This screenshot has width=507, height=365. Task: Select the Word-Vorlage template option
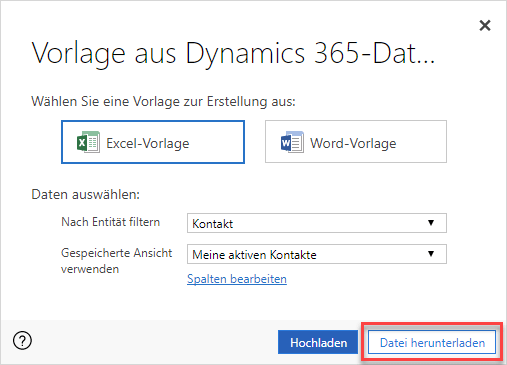356,142
